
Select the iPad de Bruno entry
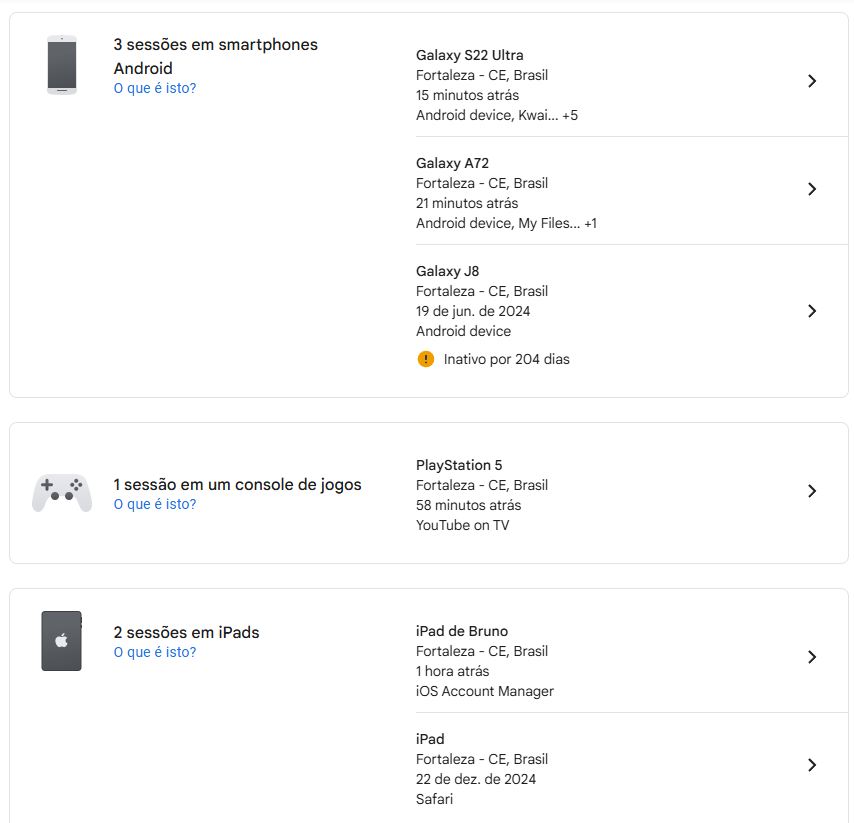pyautogui.click(x=632, y=659)
